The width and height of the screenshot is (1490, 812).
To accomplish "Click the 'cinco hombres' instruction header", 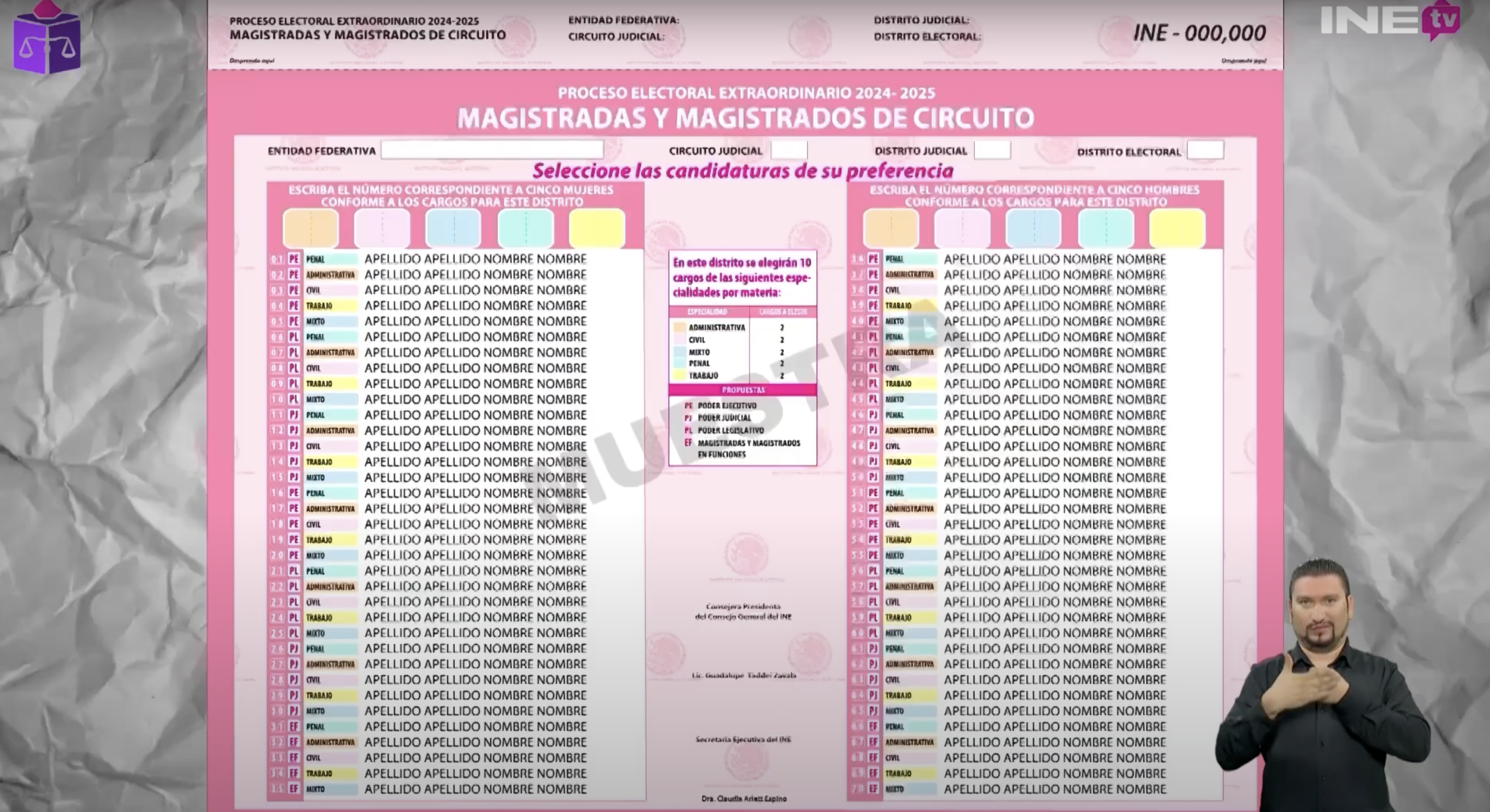I will tap(1035, 196).
